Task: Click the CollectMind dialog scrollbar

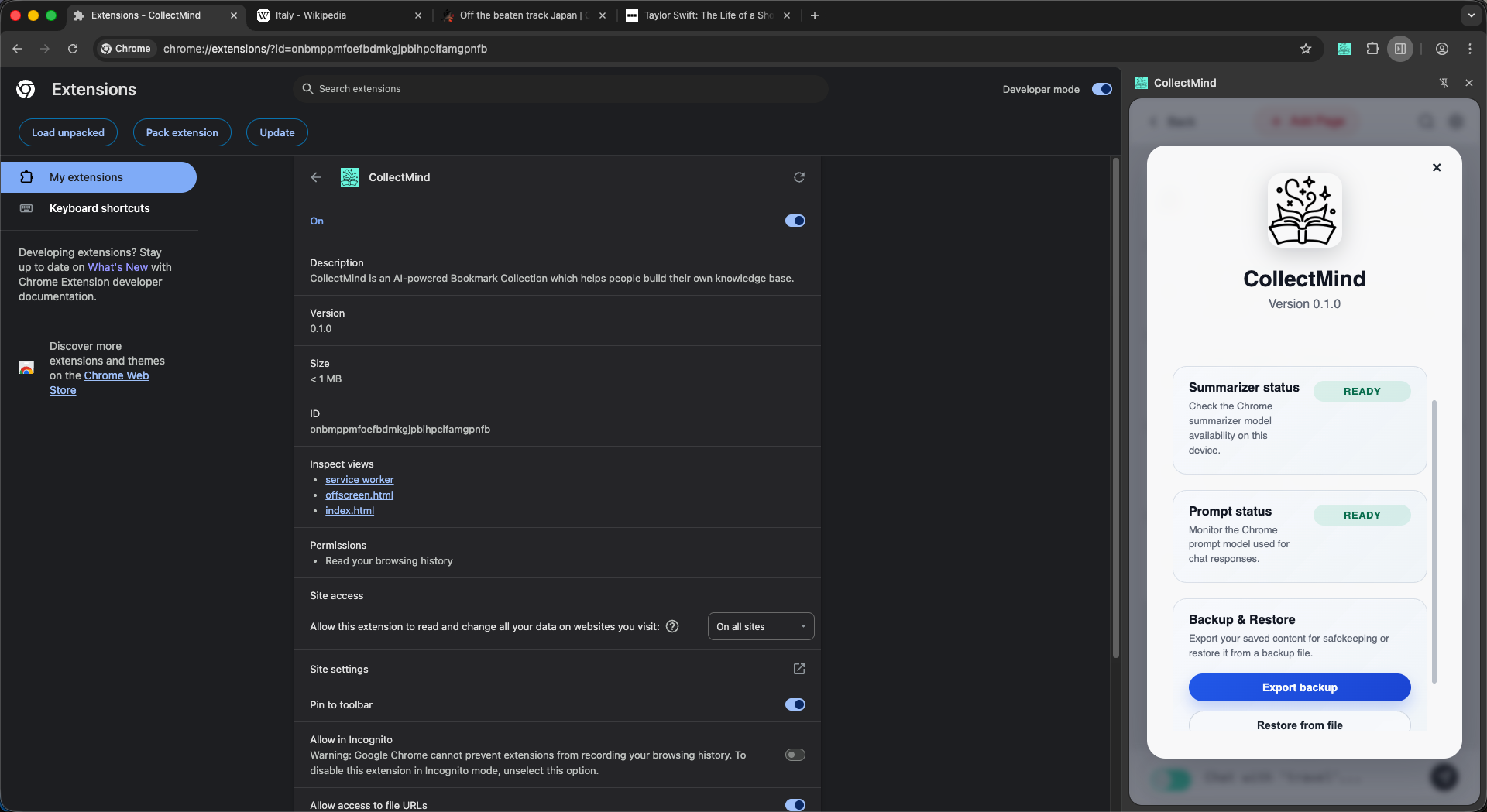Action: [1434, 542]
